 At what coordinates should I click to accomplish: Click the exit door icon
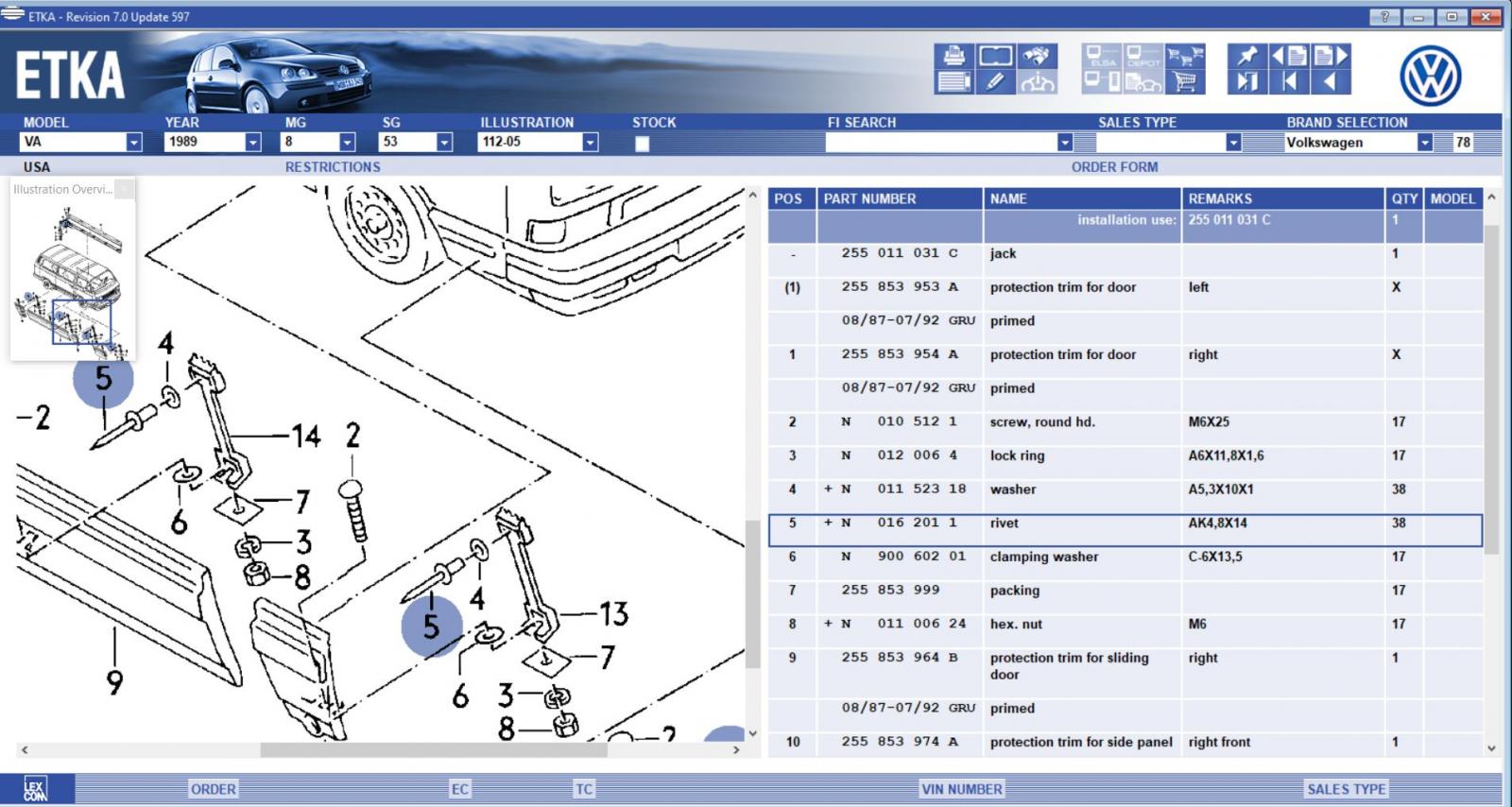[x=1246, y=82]
